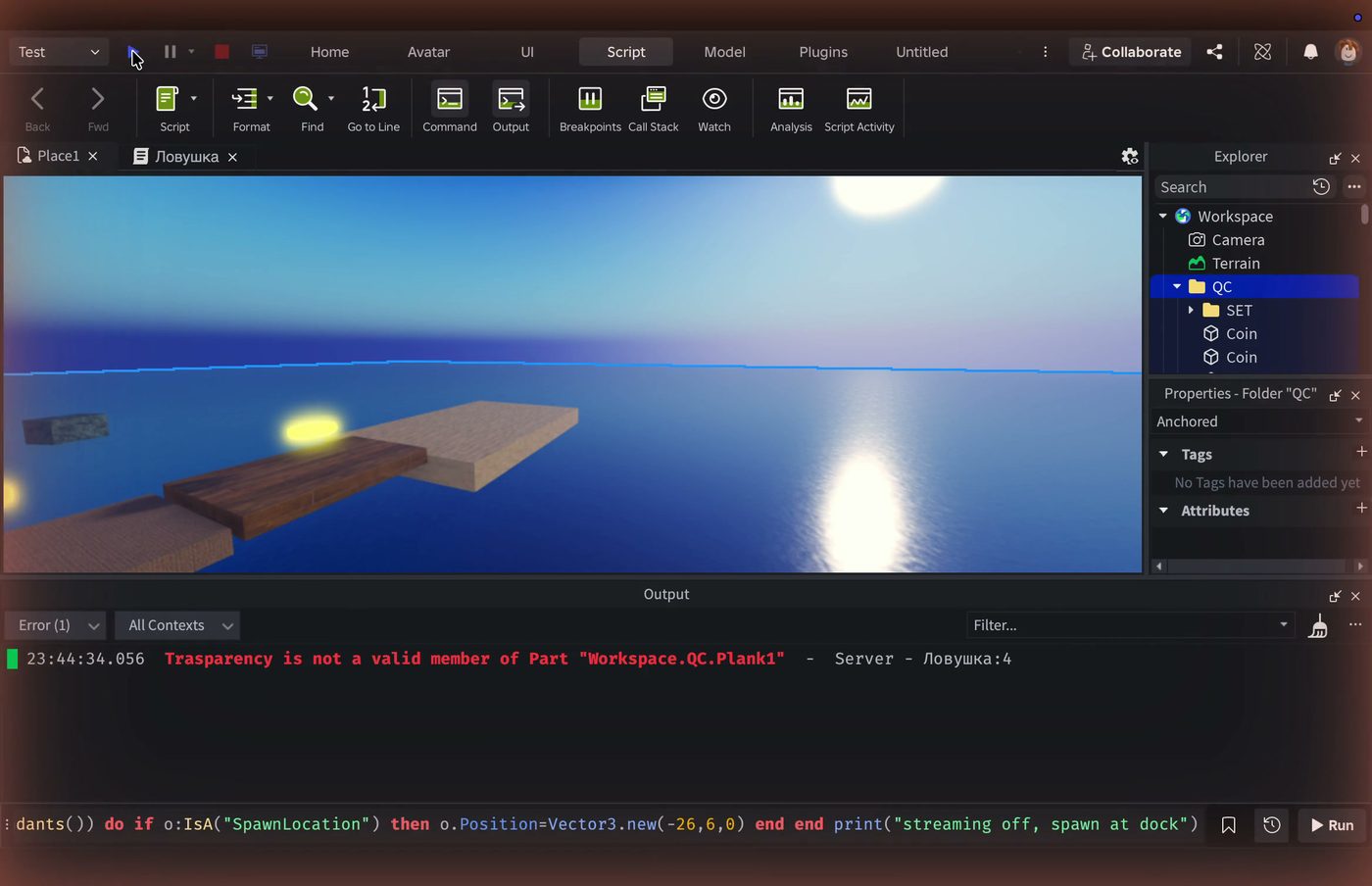Pause the running simulation
This screenshot has width=1372, height=886.
(x=170, y=52)
